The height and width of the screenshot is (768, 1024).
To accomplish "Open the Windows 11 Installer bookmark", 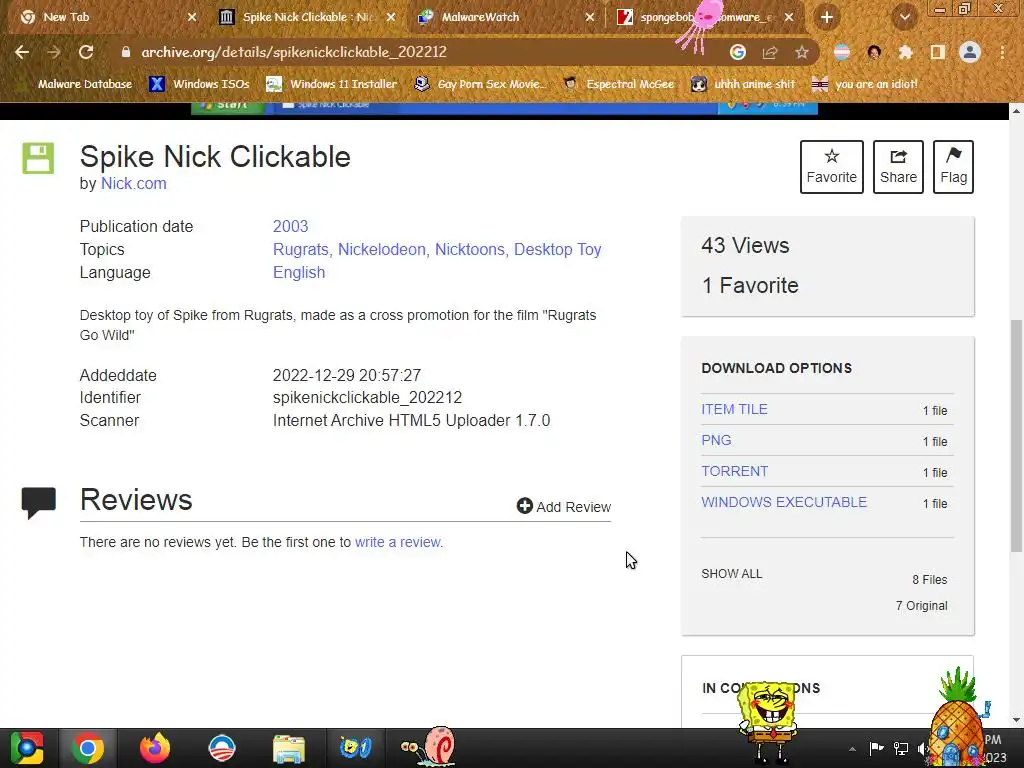I will 332,84.
